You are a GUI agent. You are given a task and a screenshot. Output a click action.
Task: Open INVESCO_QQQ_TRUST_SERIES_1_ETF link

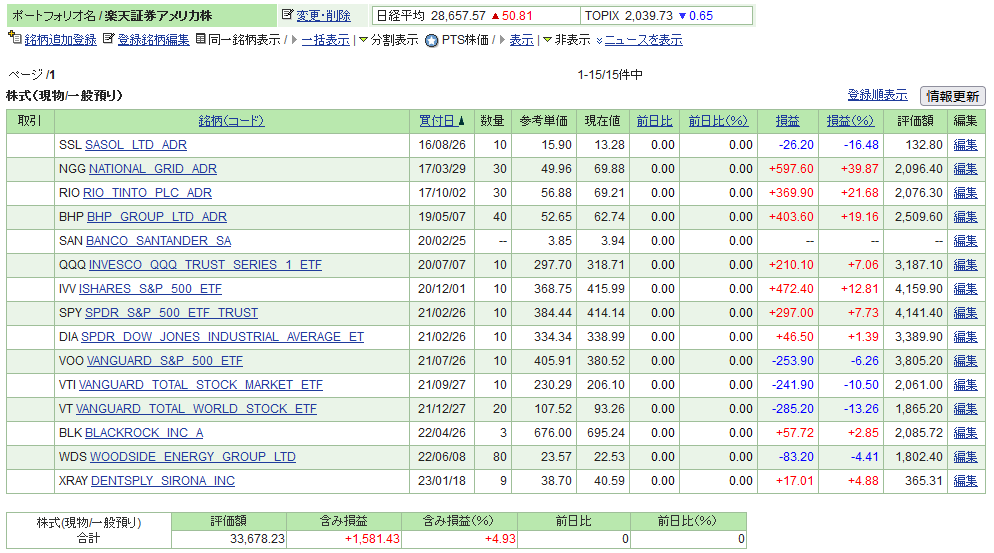(x=205, y=265)
